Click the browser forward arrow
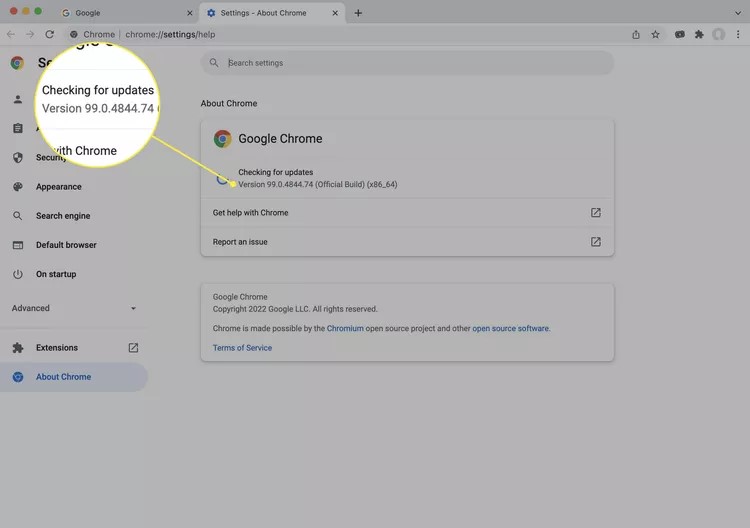Viewport: 750px width, 528px height. (30, 34)
